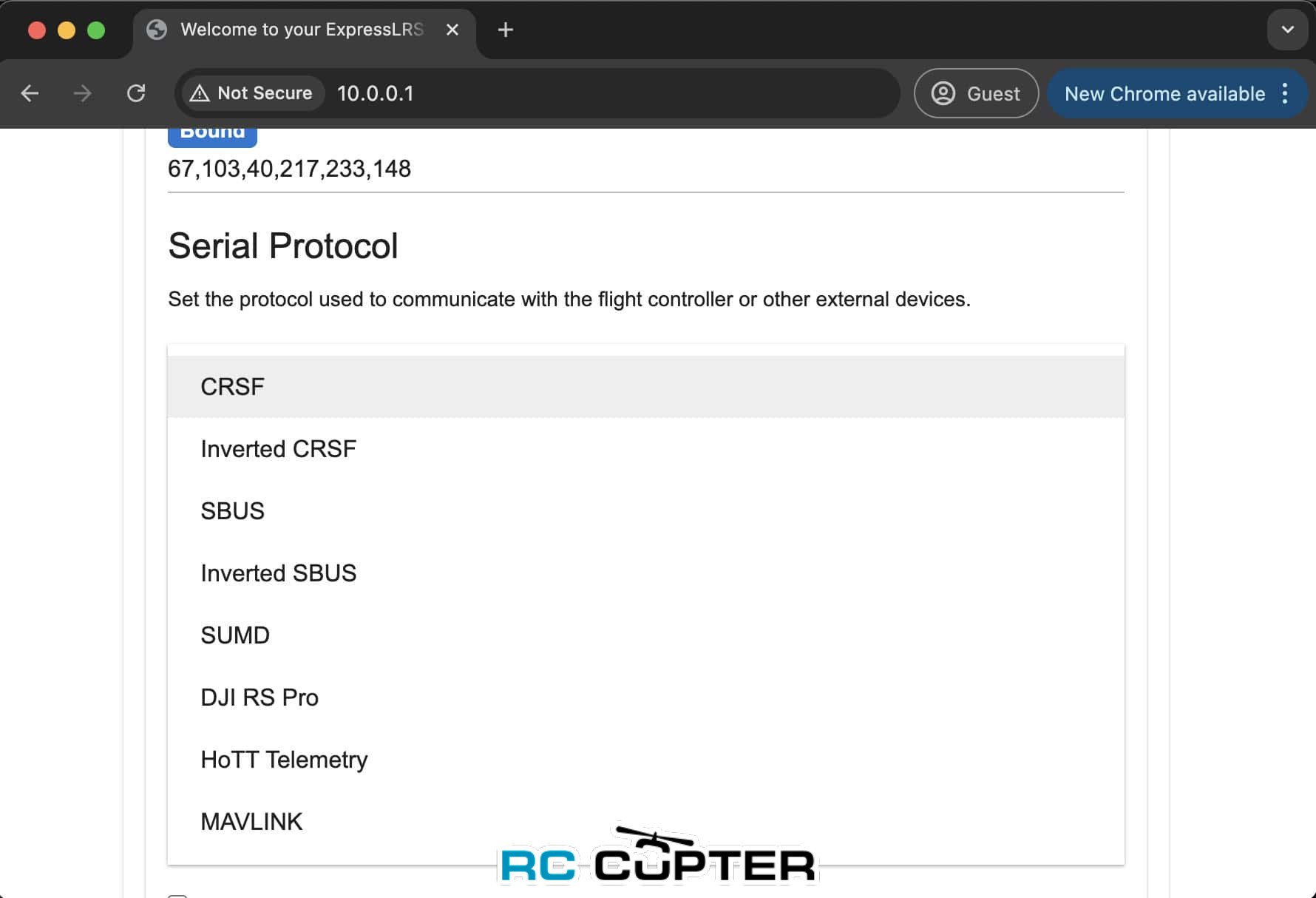This screenshot has height=898, width=1316.
Task: Click the browser forward arrow
Action: [83, 93]
